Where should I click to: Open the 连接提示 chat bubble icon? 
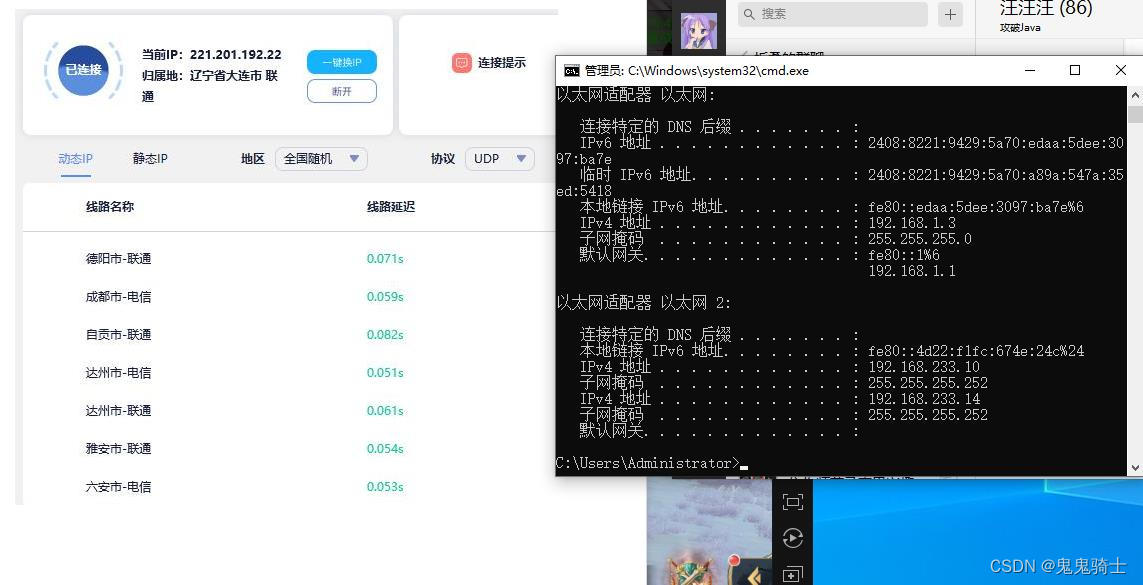point(461,63)
